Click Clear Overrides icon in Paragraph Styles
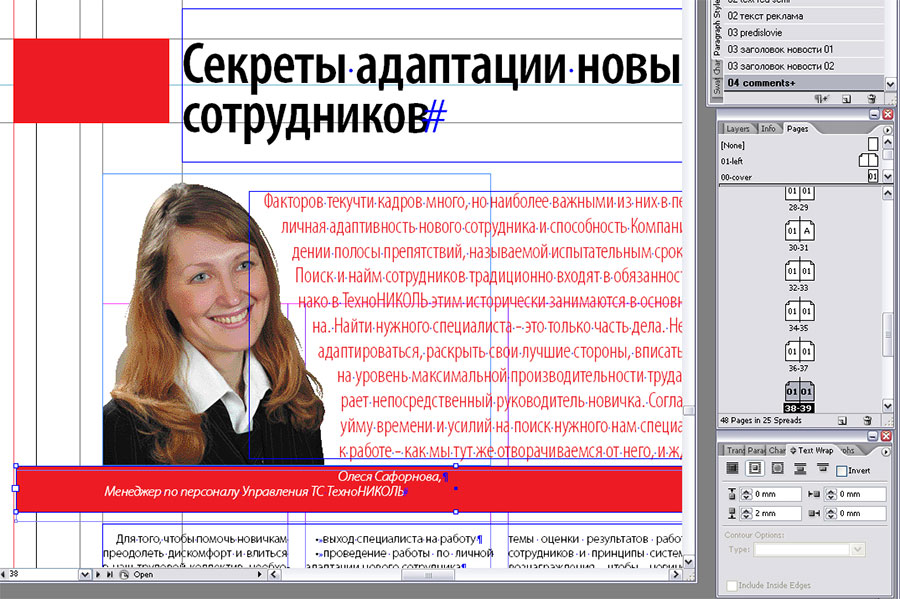 click(822, 99)
